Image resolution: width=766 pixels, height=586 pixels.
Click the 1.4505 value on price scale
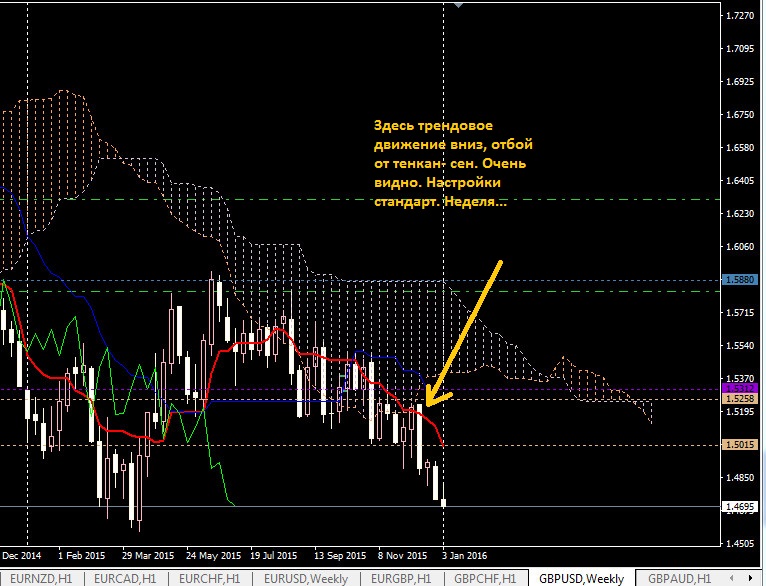pyautogui.click(x=740, y=543)
